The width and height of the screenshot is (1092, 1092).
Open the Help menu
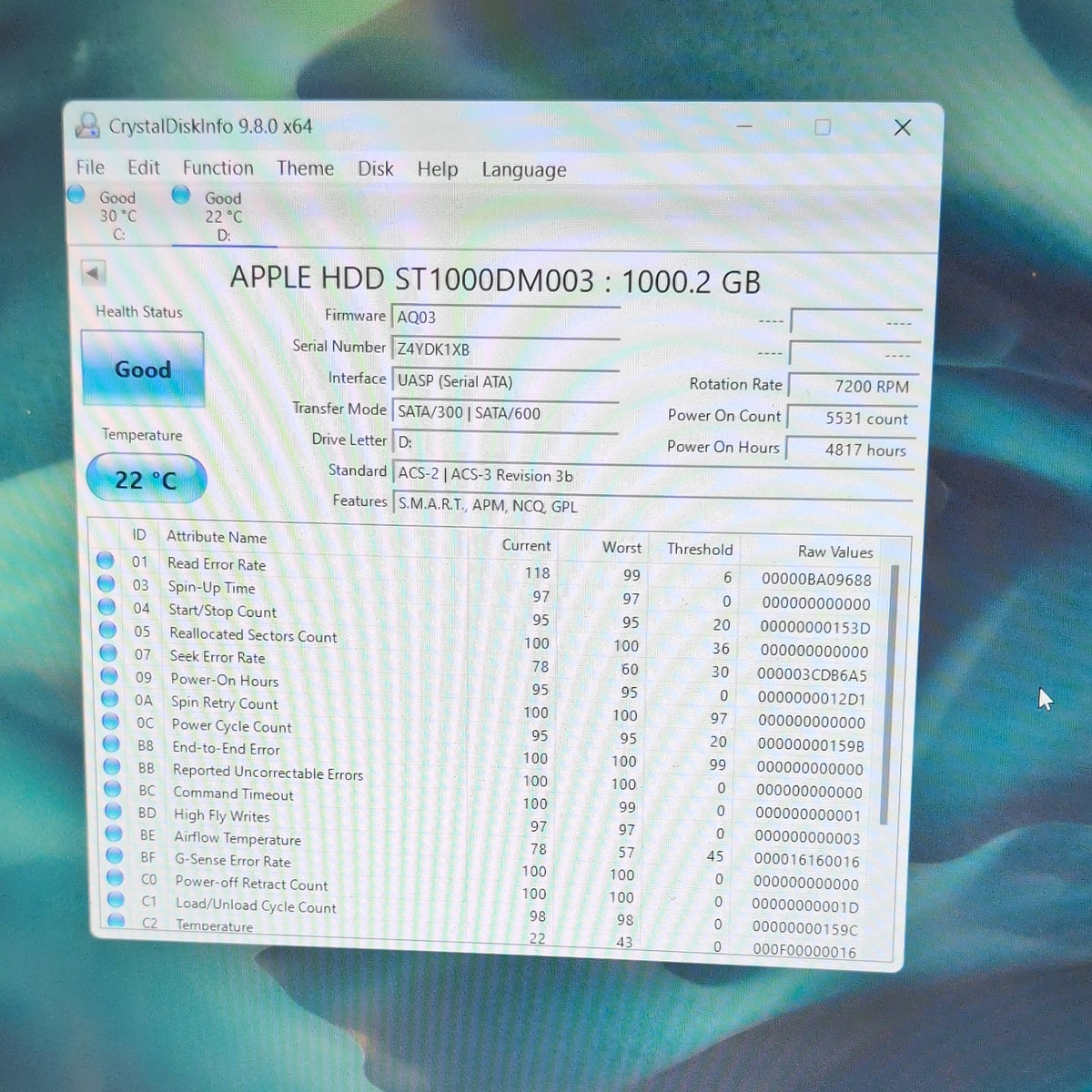(x=438, y=169)
